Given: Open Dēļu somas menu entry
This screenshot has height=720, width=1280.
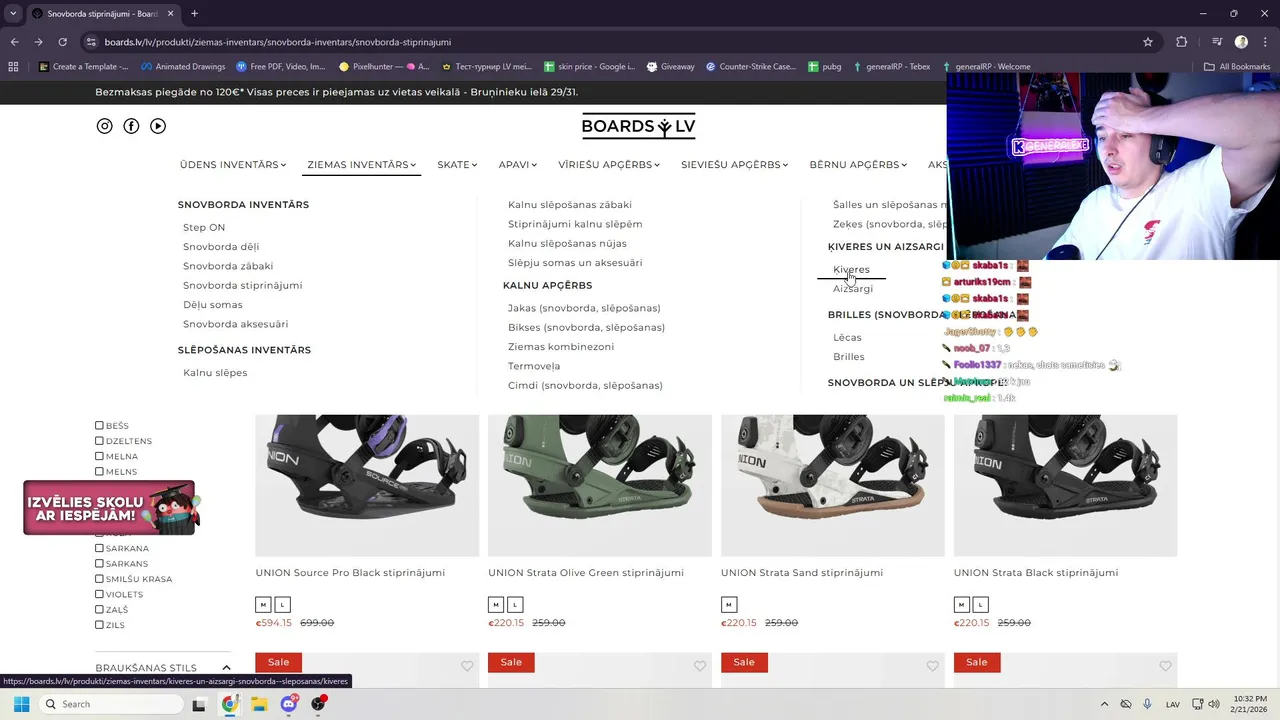Looking at the screenshot, I should [213, 305].
